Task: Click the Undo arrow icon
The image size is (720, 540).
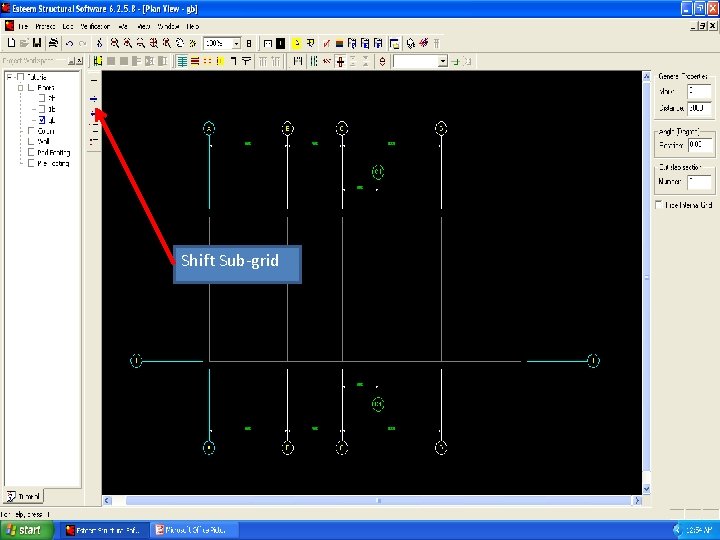Action: [x=69, y=43]
